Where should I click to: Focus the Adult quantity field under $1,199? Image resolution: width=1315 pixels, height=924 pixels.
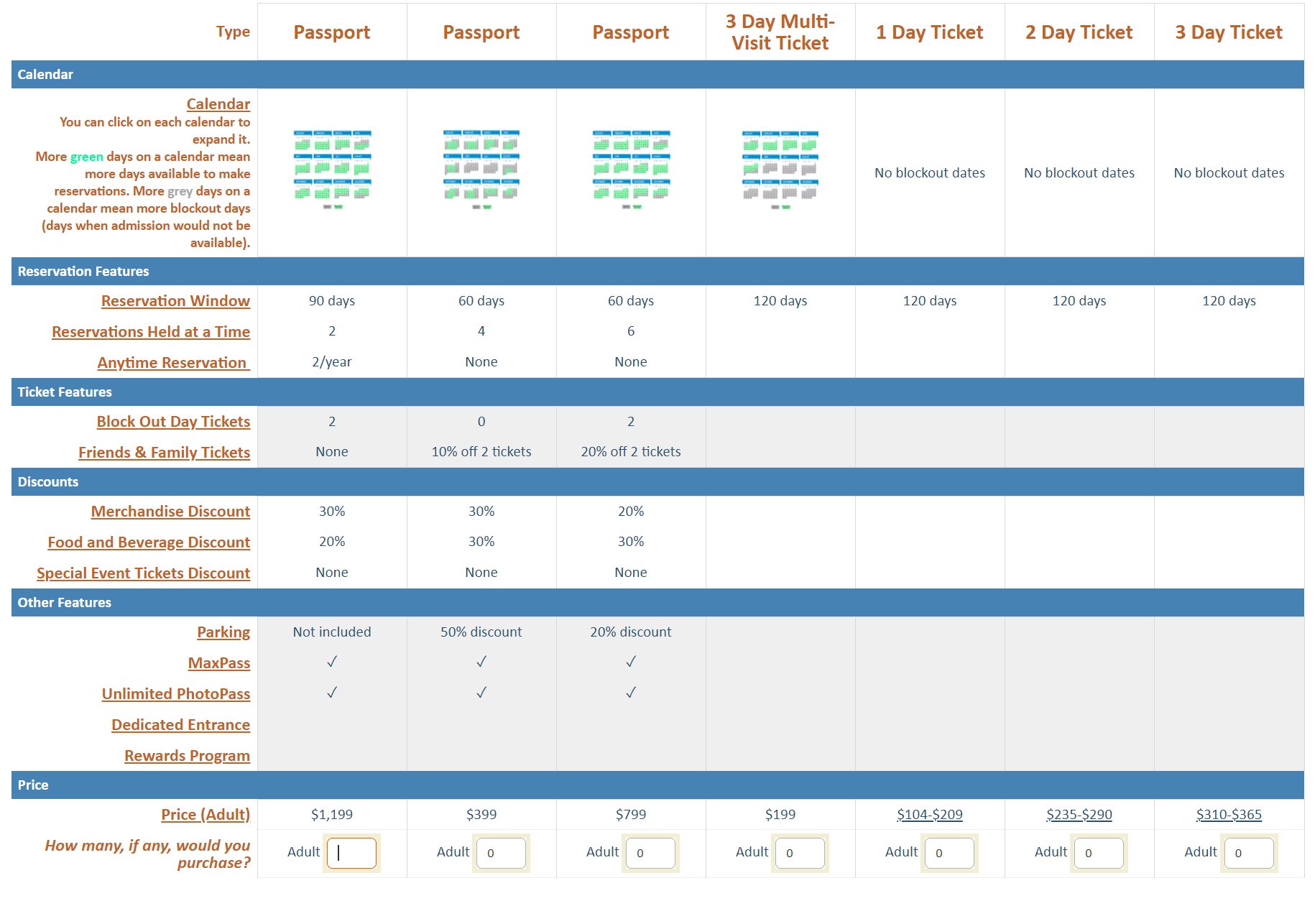pyautogui.click(x=352, y=854)
